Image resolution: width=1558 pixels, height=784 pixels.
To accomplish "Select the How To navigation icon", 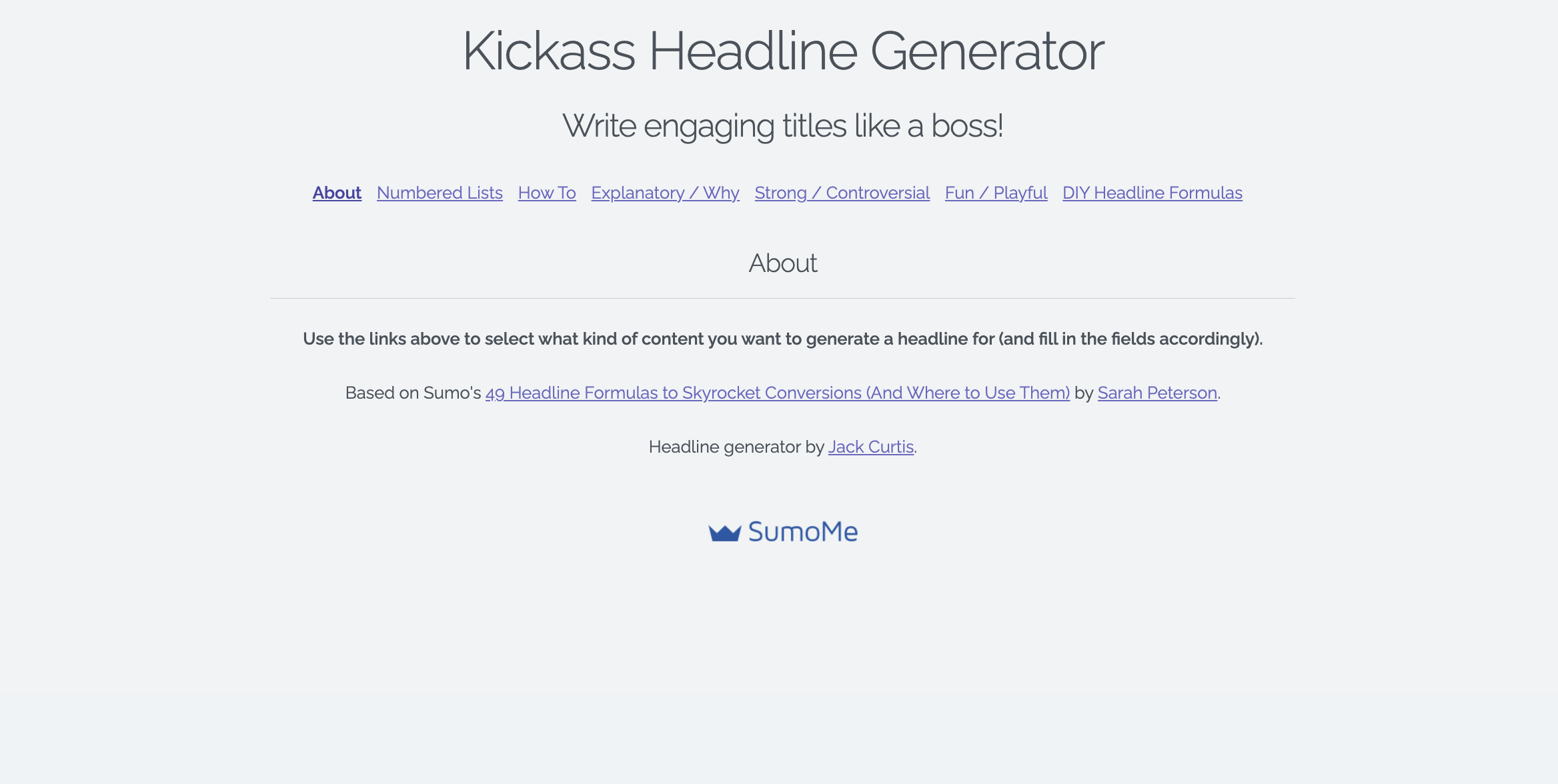I will pos(547,192).
